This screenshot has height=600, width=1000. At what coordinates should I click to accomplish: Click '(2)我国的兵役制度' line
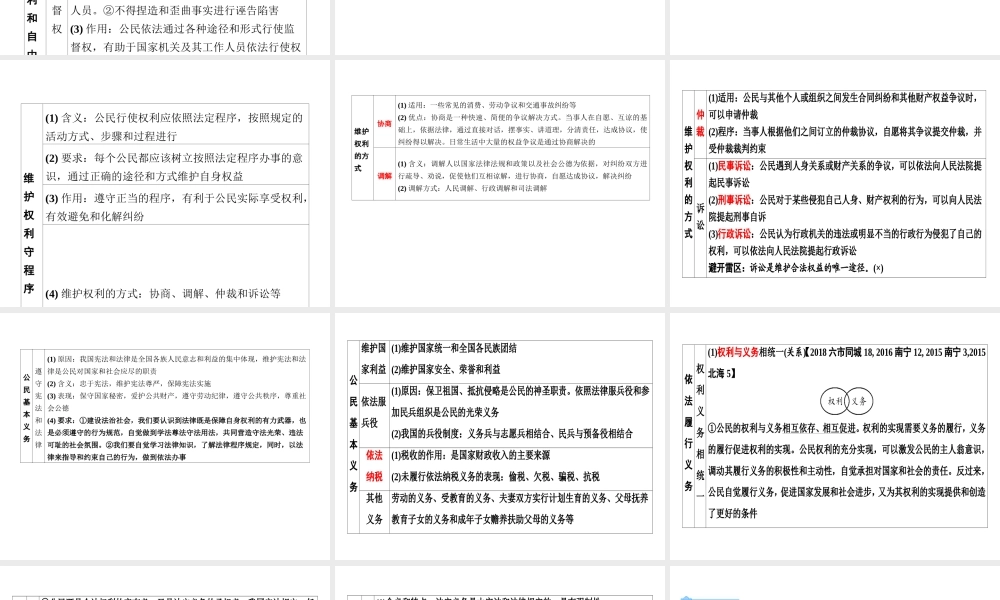(x=511, y=434)
